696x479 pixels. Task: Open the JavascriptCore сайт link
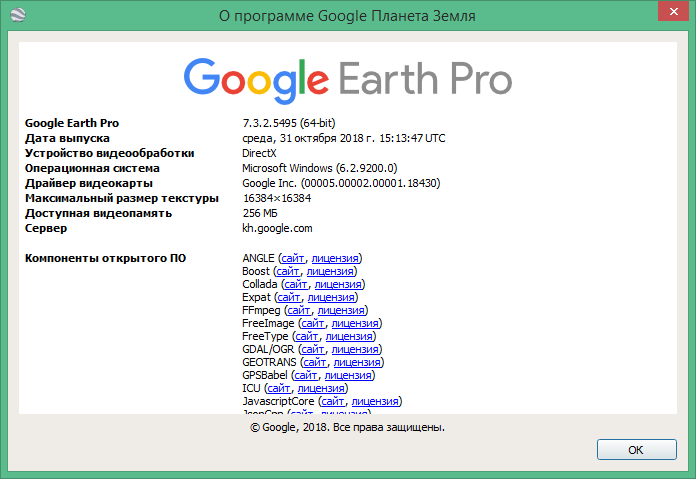[333, 401]
